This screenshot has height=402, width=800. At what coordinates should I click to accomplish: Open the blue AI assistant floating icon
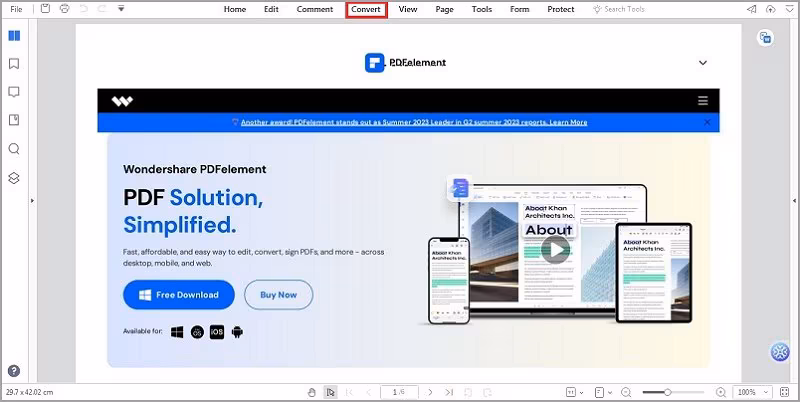click(x=780, y=353)
